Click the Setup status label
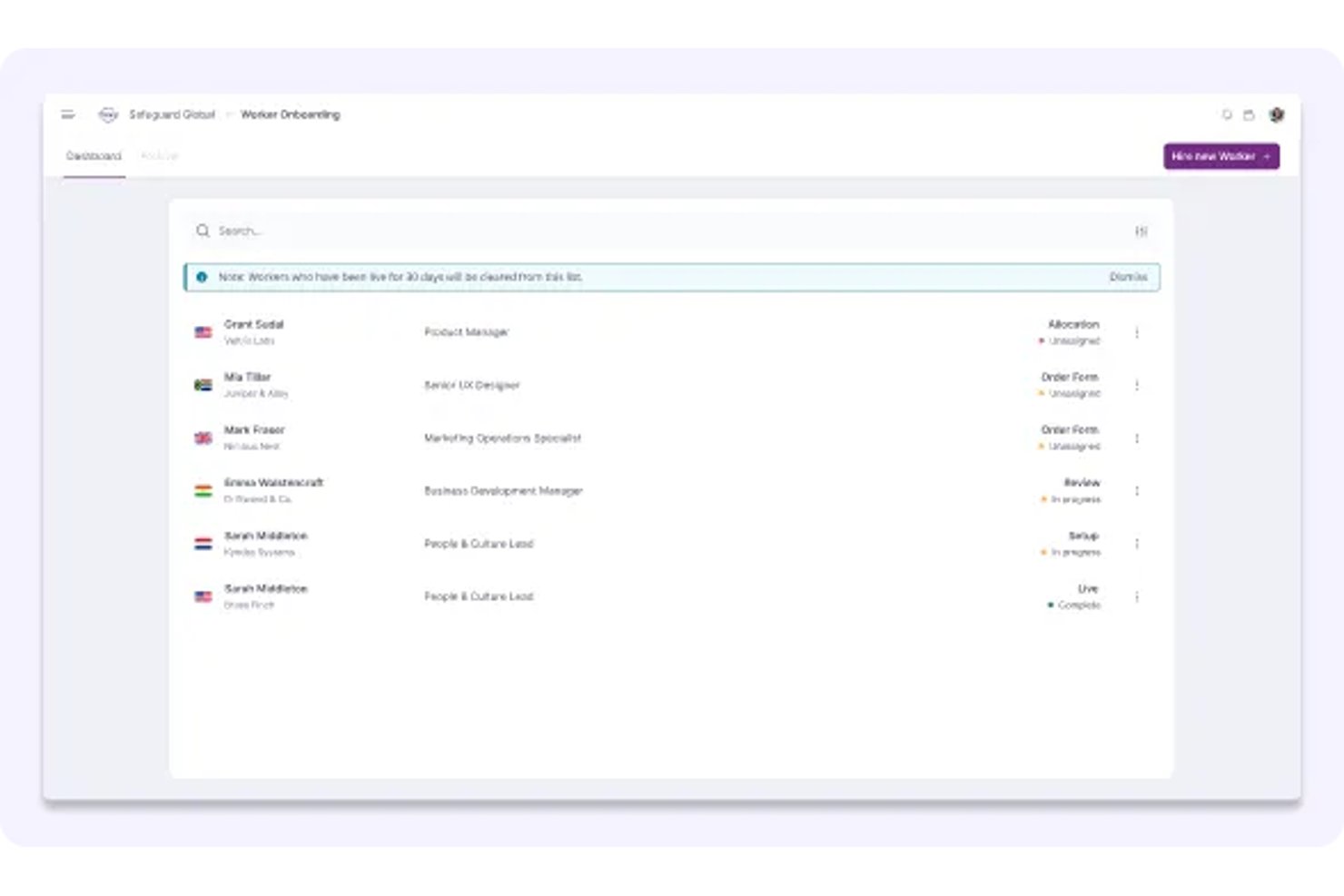This screenshot has height=896, width=1344. [x=1083, y=536]
